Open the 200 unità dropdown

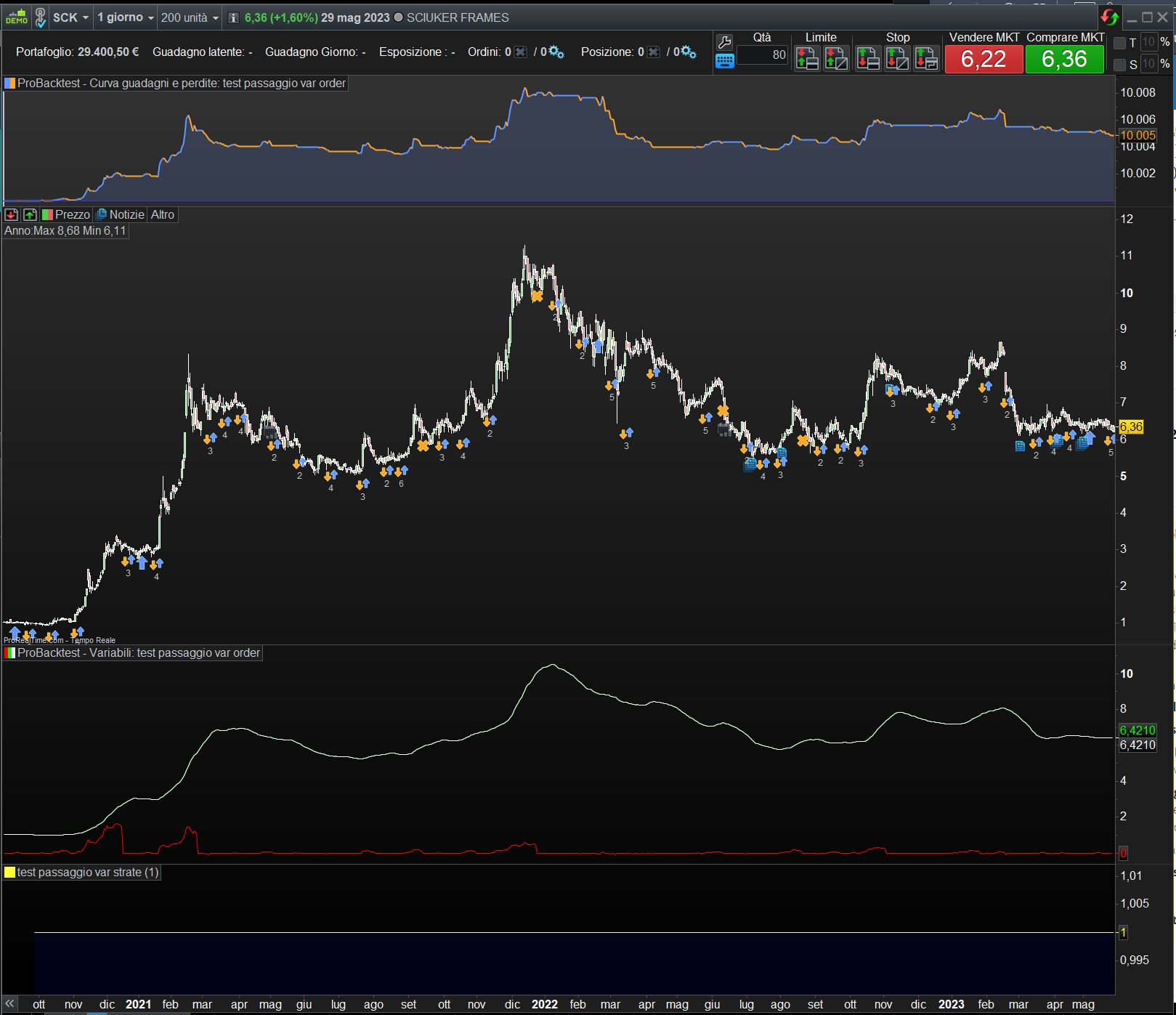point(189,17)
